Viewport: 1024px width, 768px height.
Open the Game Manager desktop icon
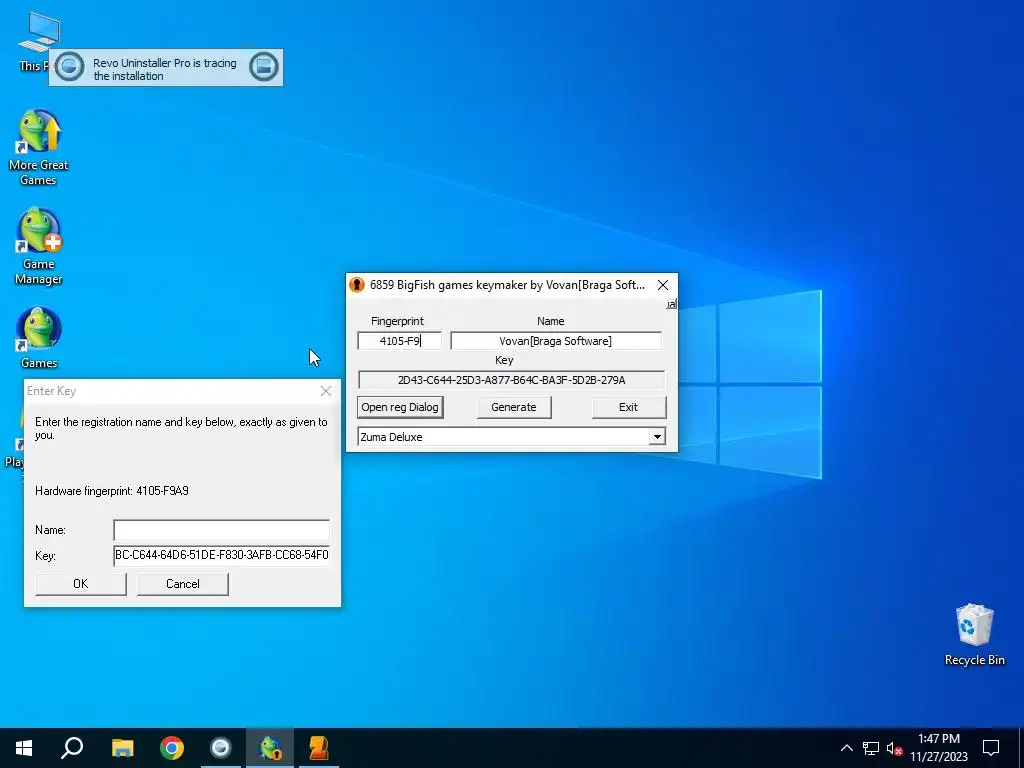pyautogui.click(x=39, y=247)
